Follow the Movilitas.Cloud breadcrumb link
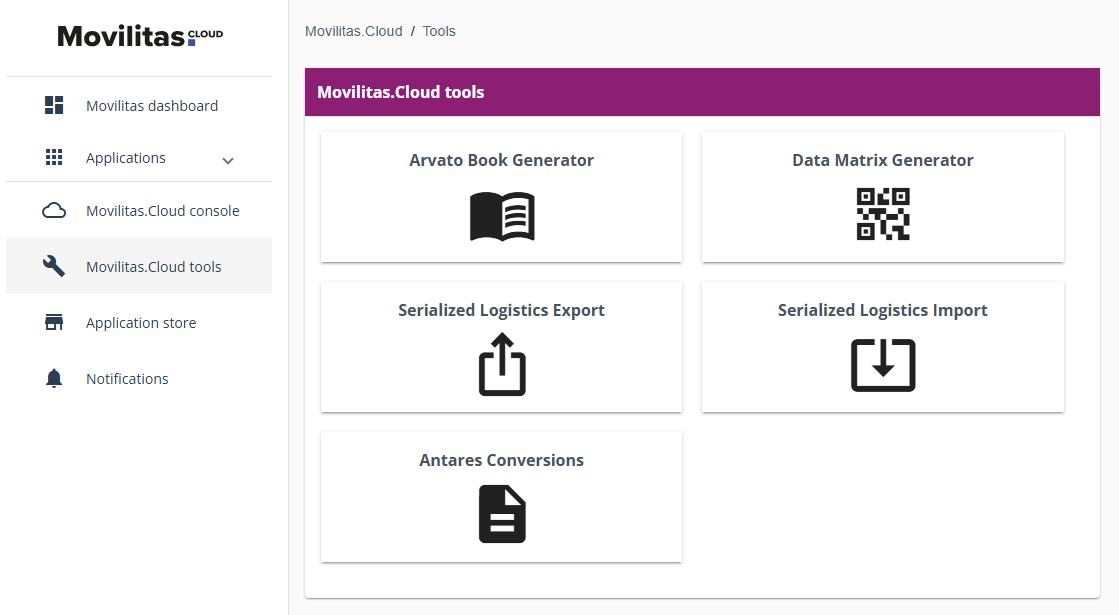The image size is (1119, 615). click(353, 31)
